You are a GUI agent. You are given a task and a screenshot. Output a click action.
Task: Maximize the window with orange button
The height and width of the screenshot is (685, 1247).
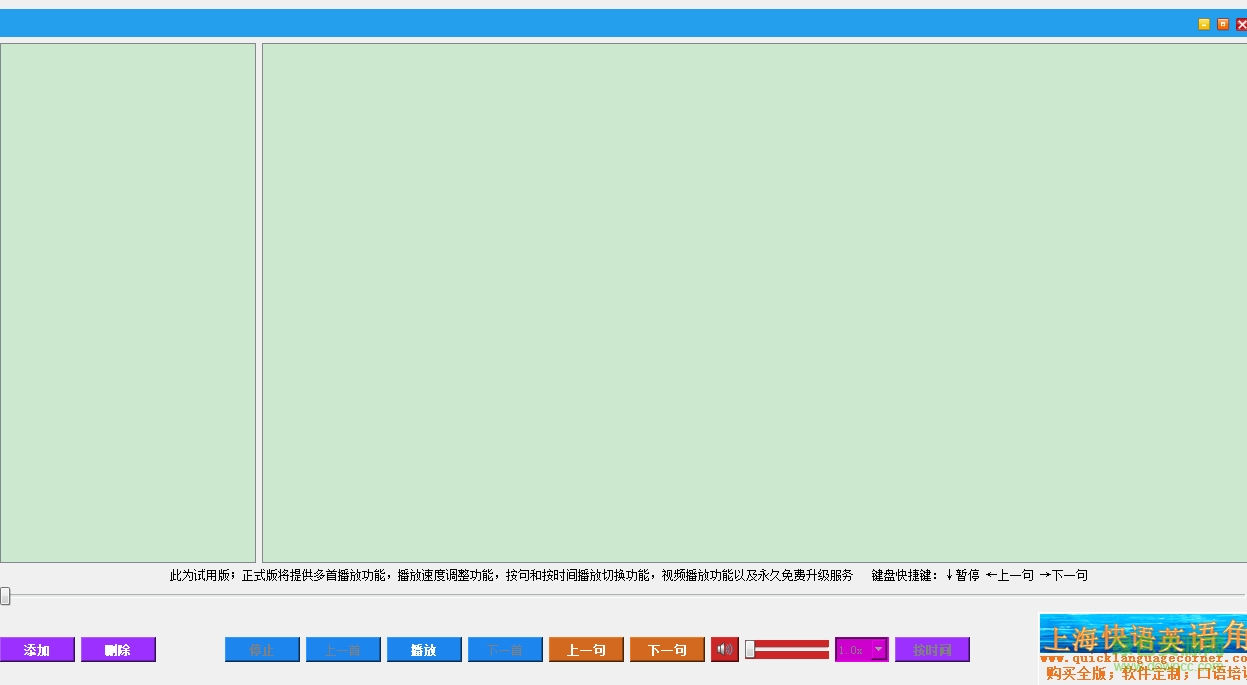[1223, 24]
